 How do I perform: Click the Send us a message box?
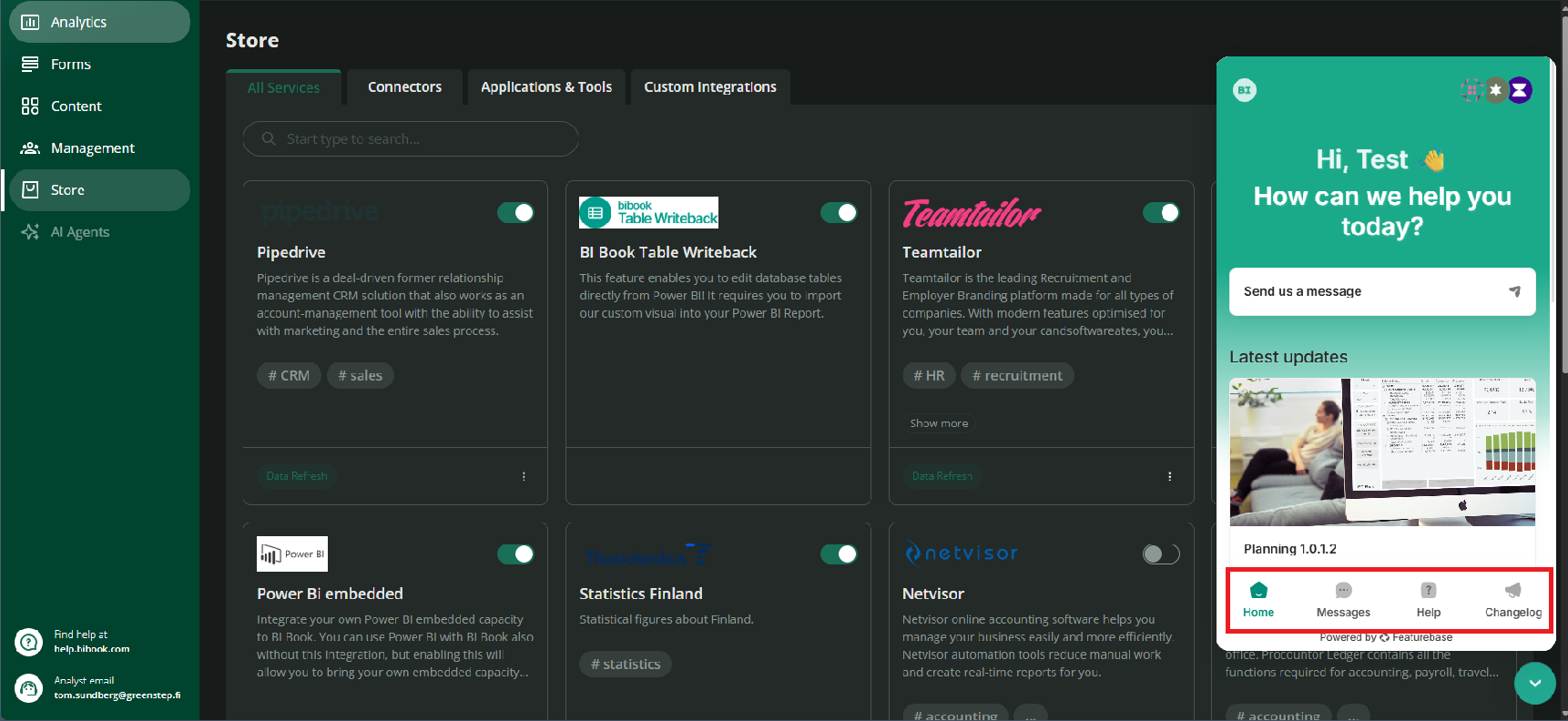coord(1382,291)
